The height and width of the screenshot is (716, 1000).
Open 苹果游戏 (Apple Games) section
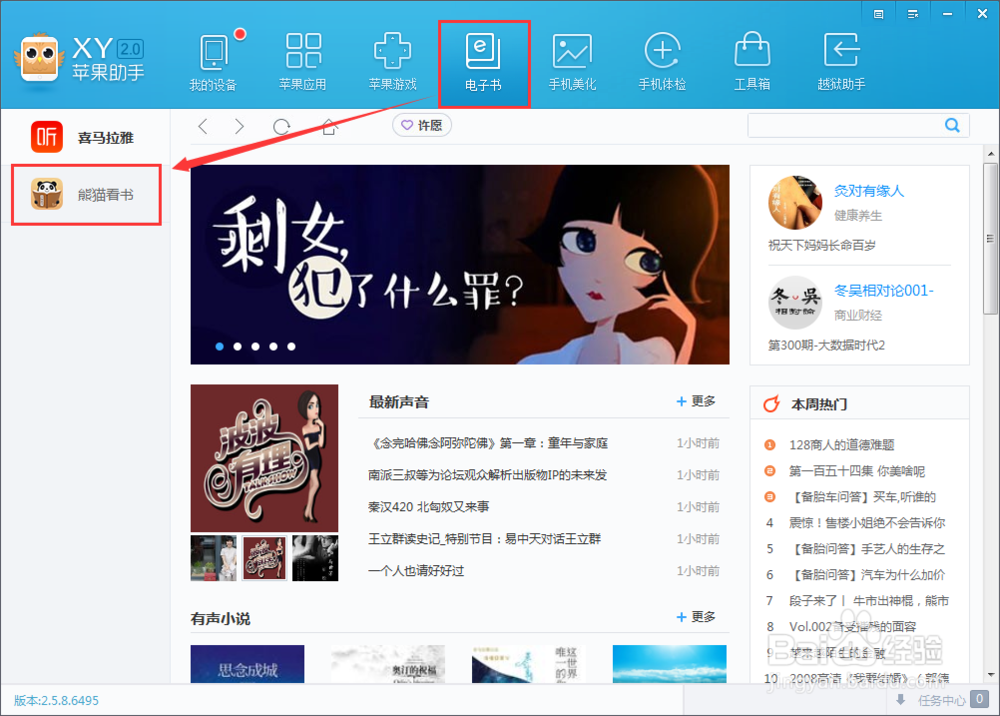(392, 63)
